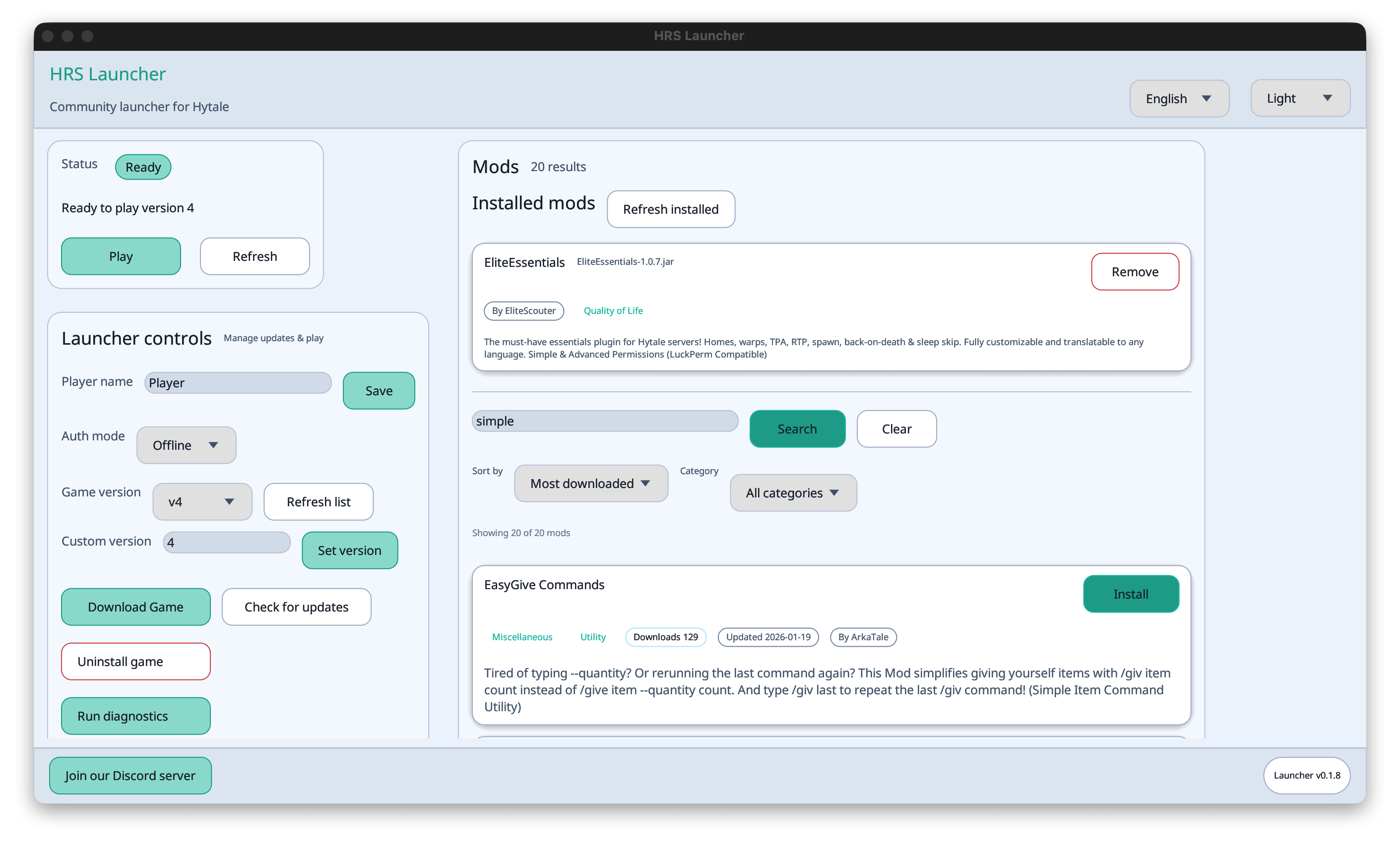Screen dimensions: 1400x849
Task: Click Check for updates
Action: point(296,607)
